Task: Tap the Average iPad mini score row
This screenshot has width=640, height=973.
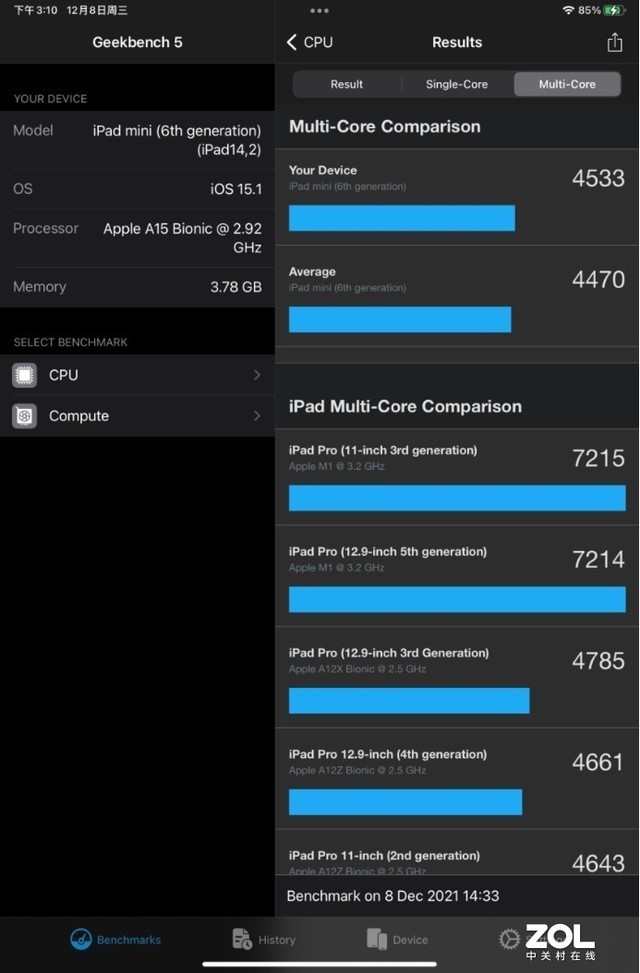Action: pos(457,298)
